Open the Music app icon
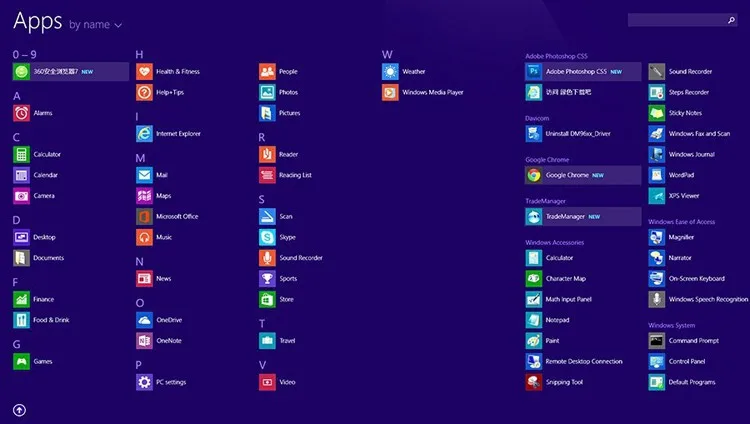 144,237
